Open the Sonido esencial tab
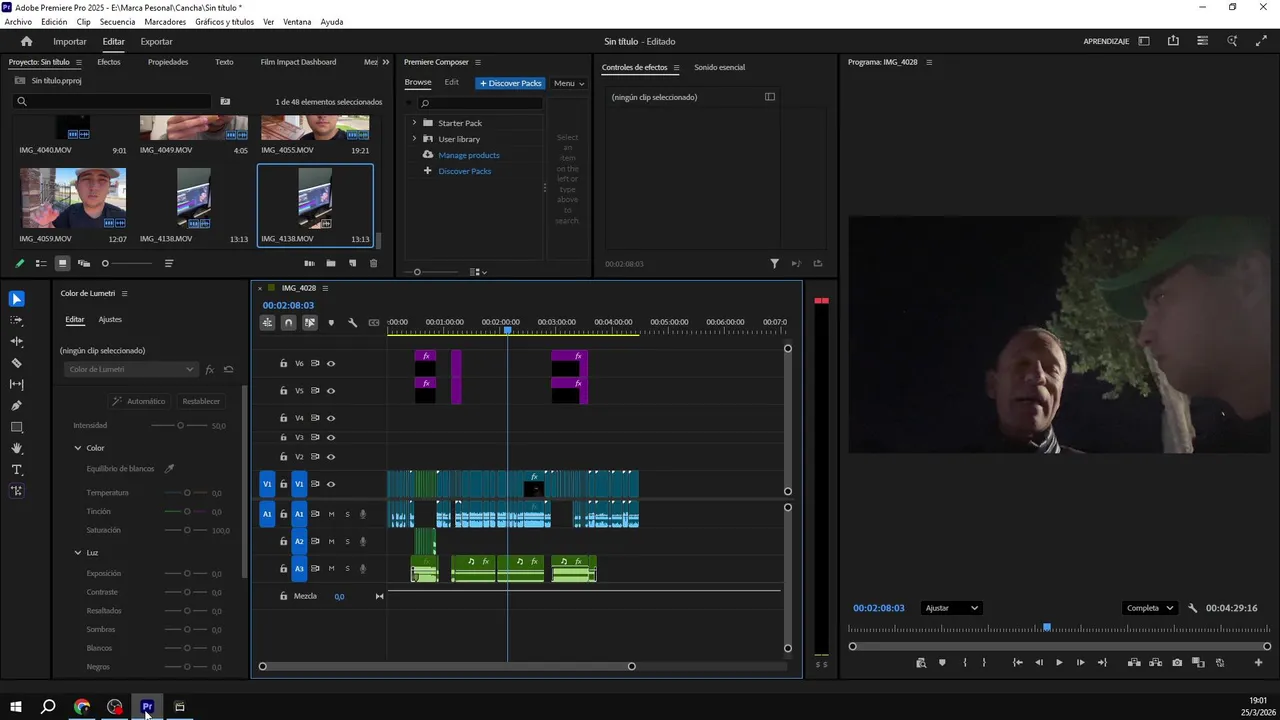Image resolution: width=1280 pixels, height=720 pixels. tap(719, 67)
